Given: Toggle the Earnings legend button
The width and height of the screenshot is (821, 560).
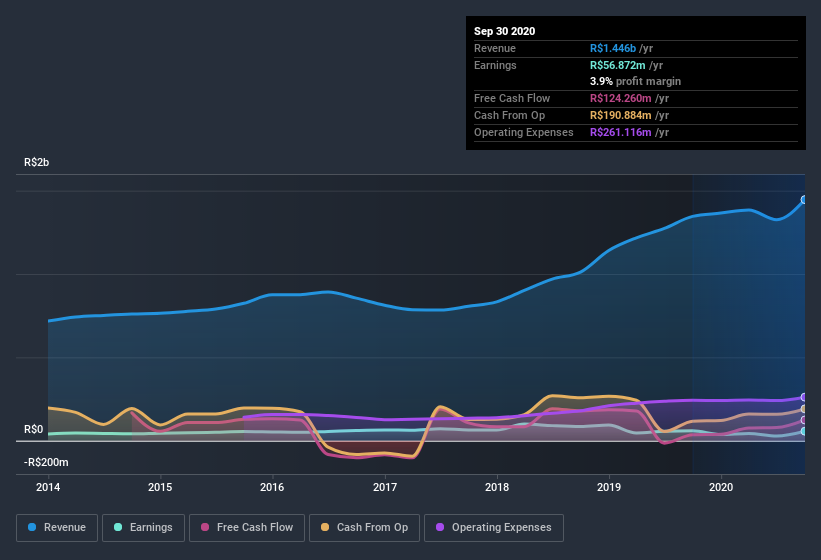Looking at the screenshot, I should tap(143, 528).
